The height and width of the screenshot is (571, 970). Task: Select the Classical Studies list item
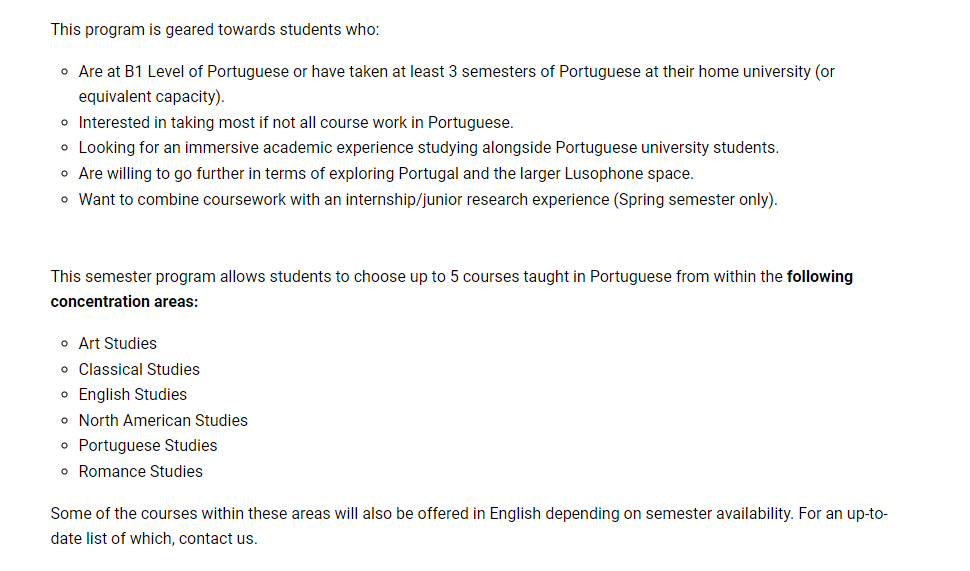point(139,369)
